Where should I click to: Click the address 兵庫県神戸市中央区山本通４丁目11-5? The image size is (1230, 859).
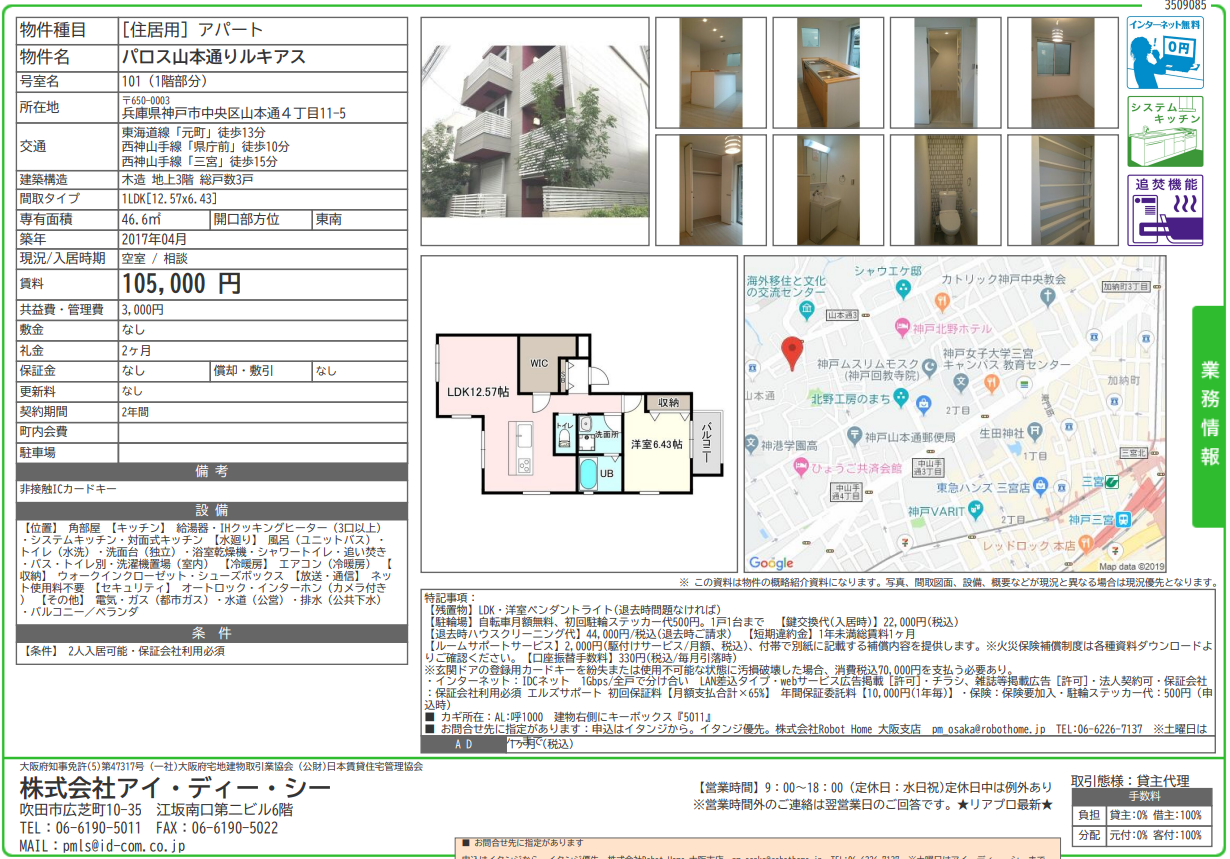(234, 113)
